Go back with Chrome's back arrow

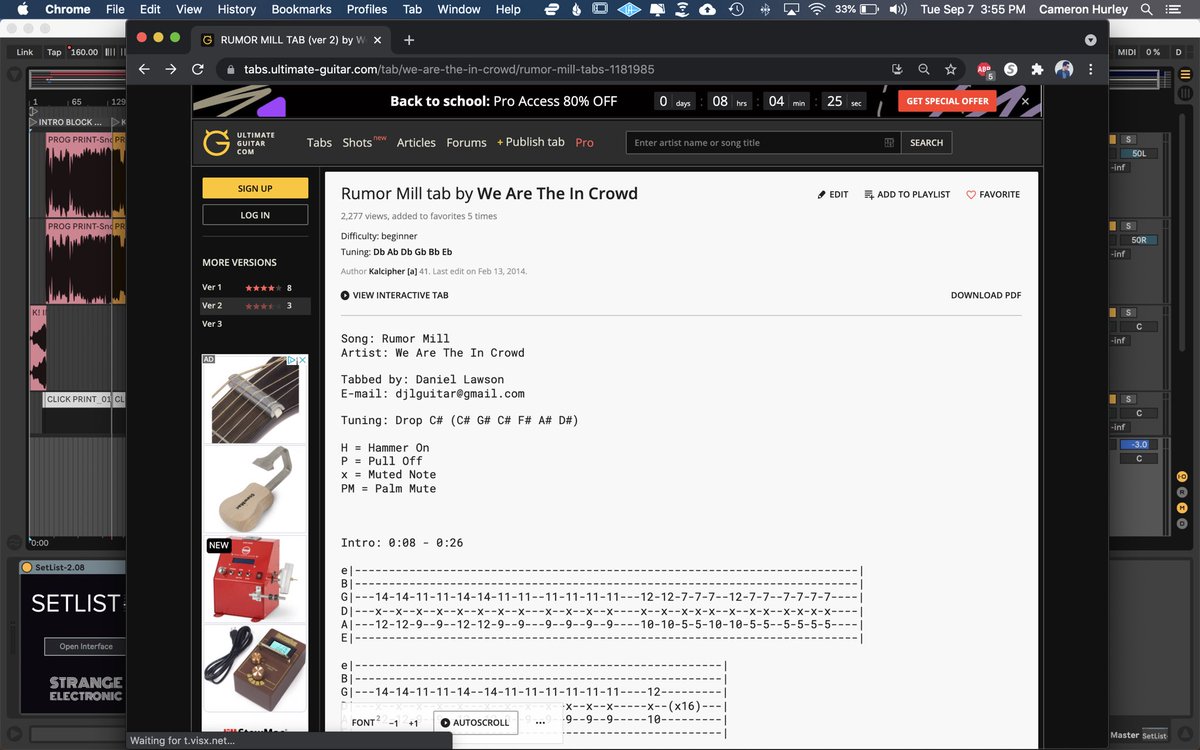pyautogui.click(x=144, y=69)
